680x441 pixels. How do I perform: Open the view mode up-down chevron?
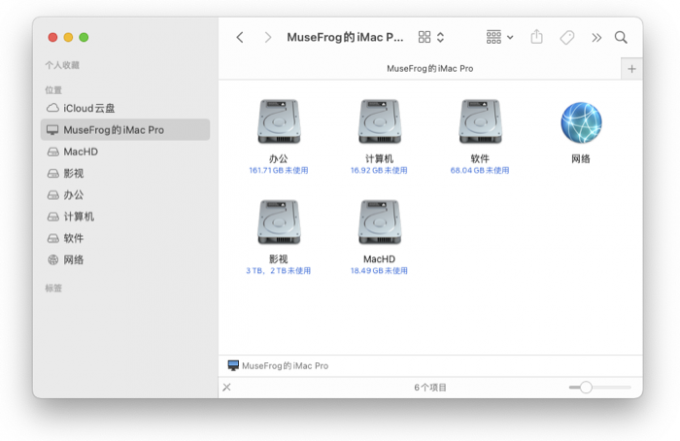[441, 37]
